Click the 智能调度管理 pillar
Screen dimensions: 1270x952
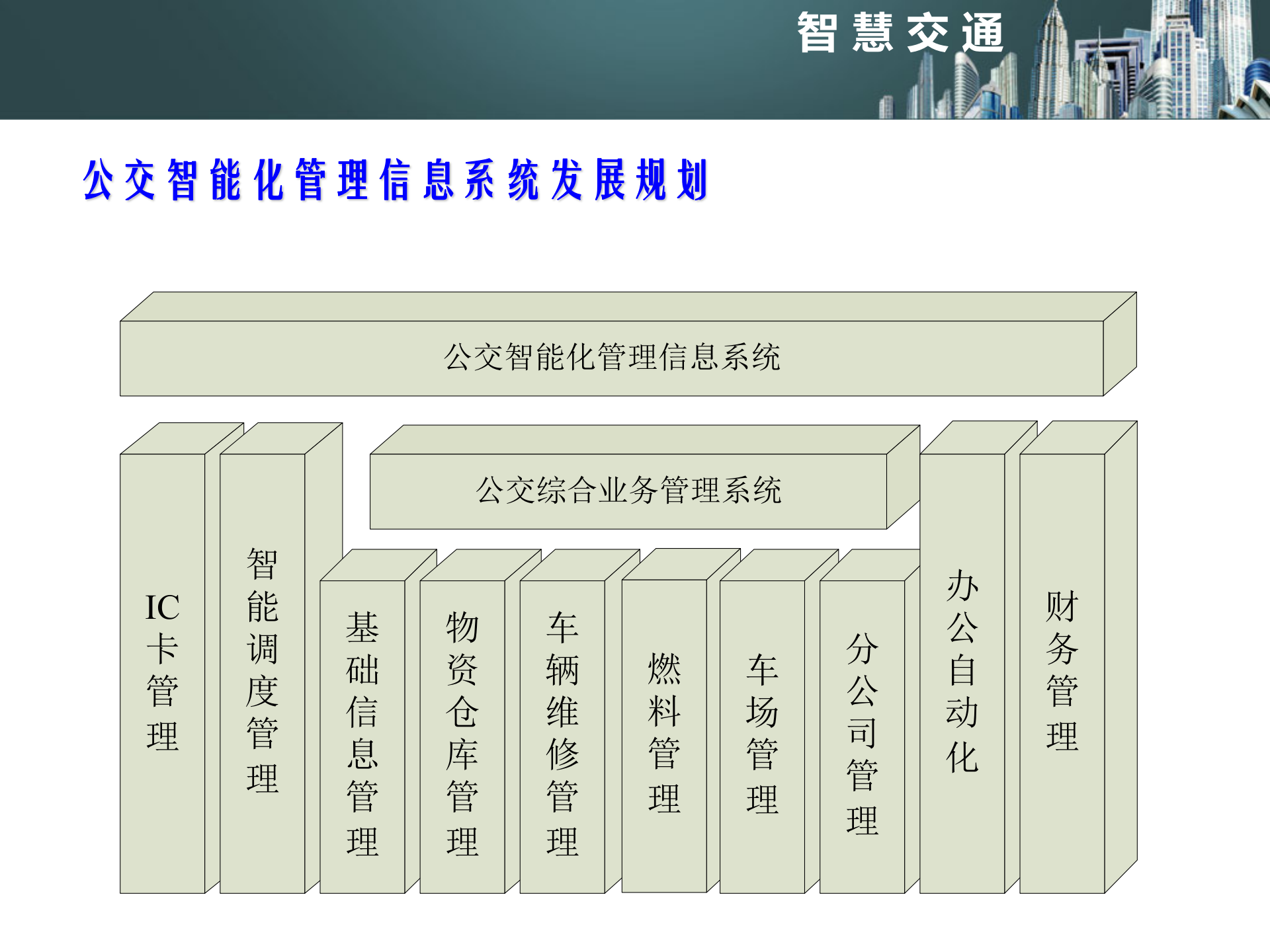click(x=261, y=681)
